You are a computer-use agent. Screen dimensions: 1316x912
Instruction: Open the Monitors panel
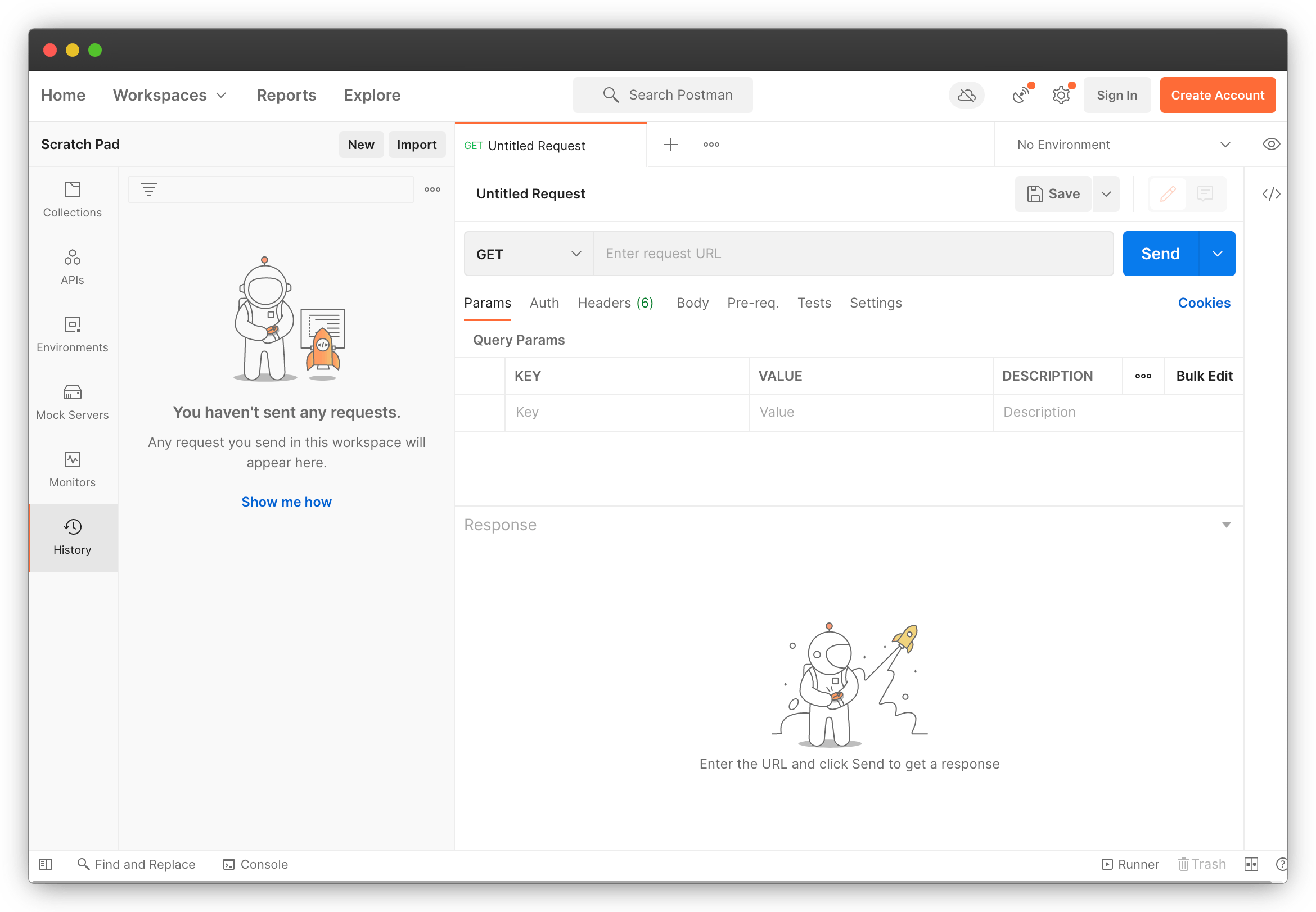72,467
